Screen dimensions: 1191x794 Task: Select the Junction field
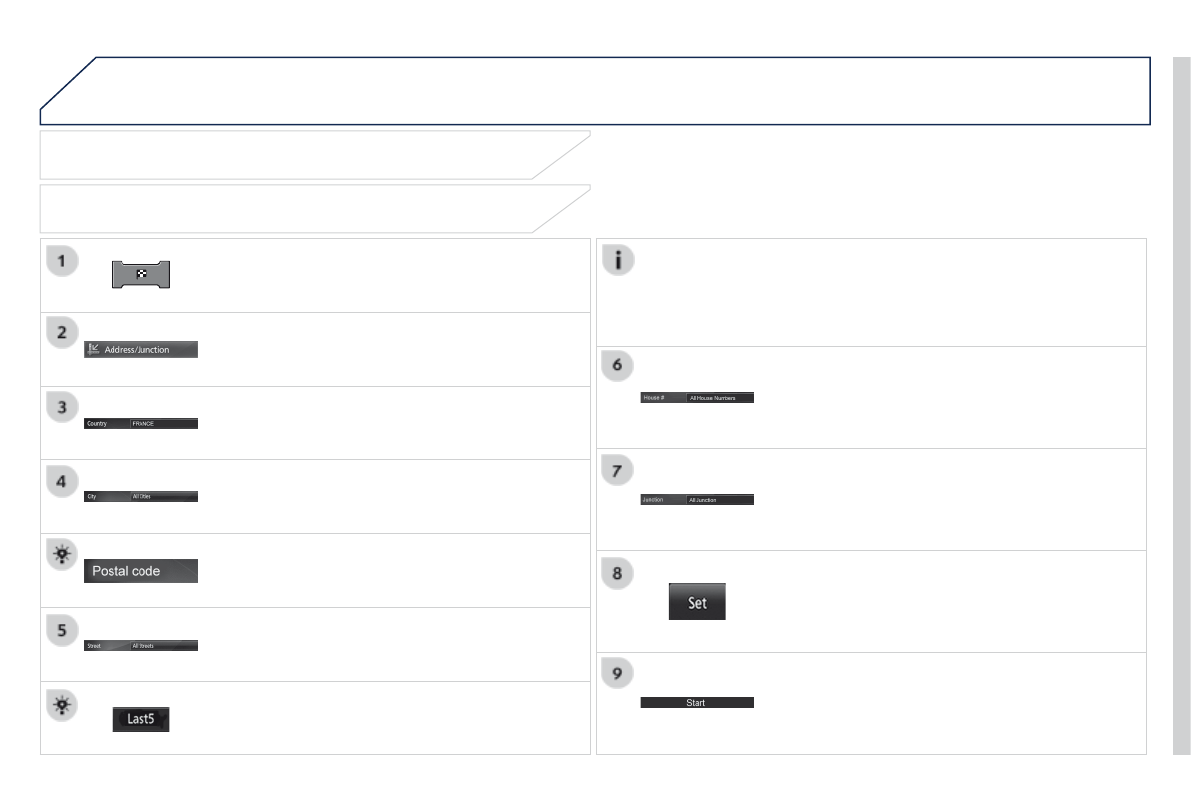pyautogui.click(x=697, y=499)
